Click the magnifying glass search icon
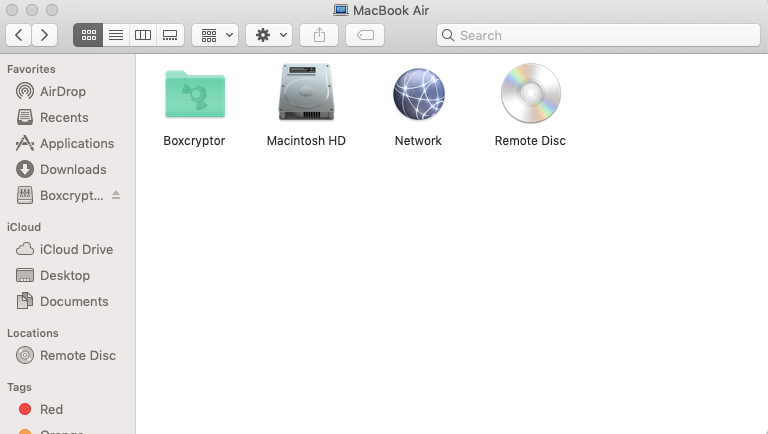 (448, 35)
